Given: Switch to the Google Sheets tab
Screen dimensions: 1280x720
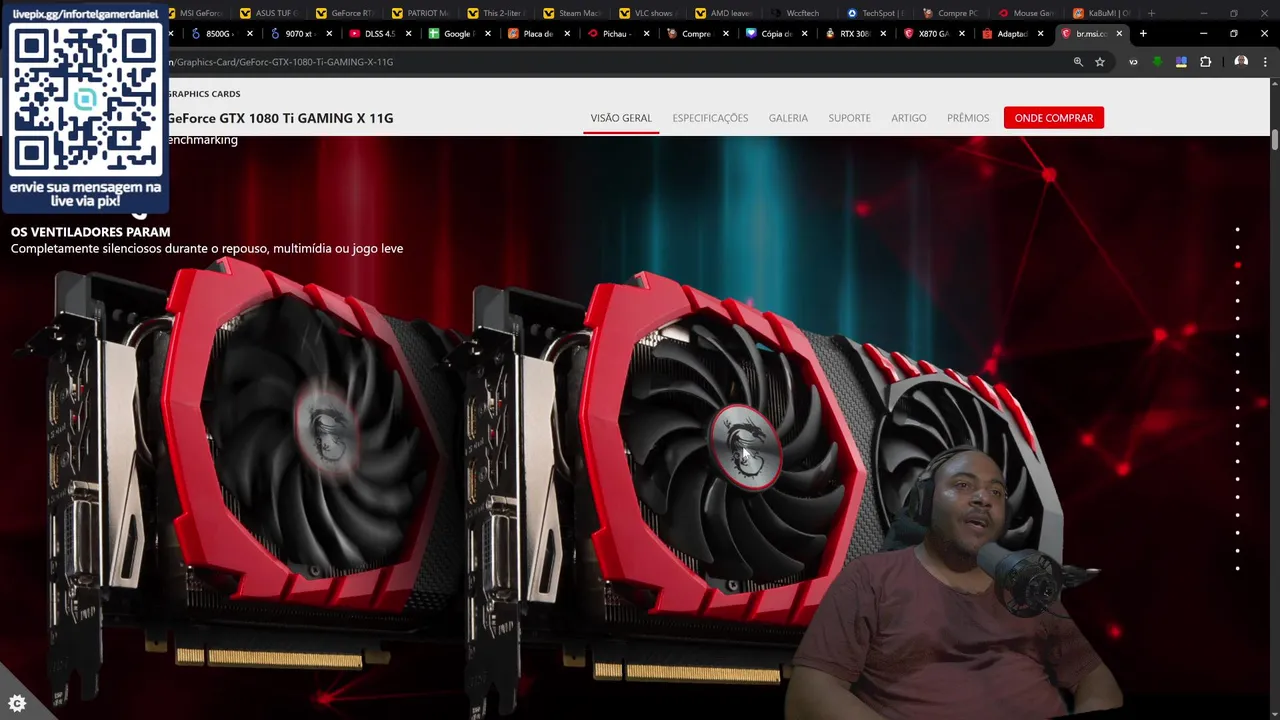Looking at the screenshot, I should click(457, 33).
